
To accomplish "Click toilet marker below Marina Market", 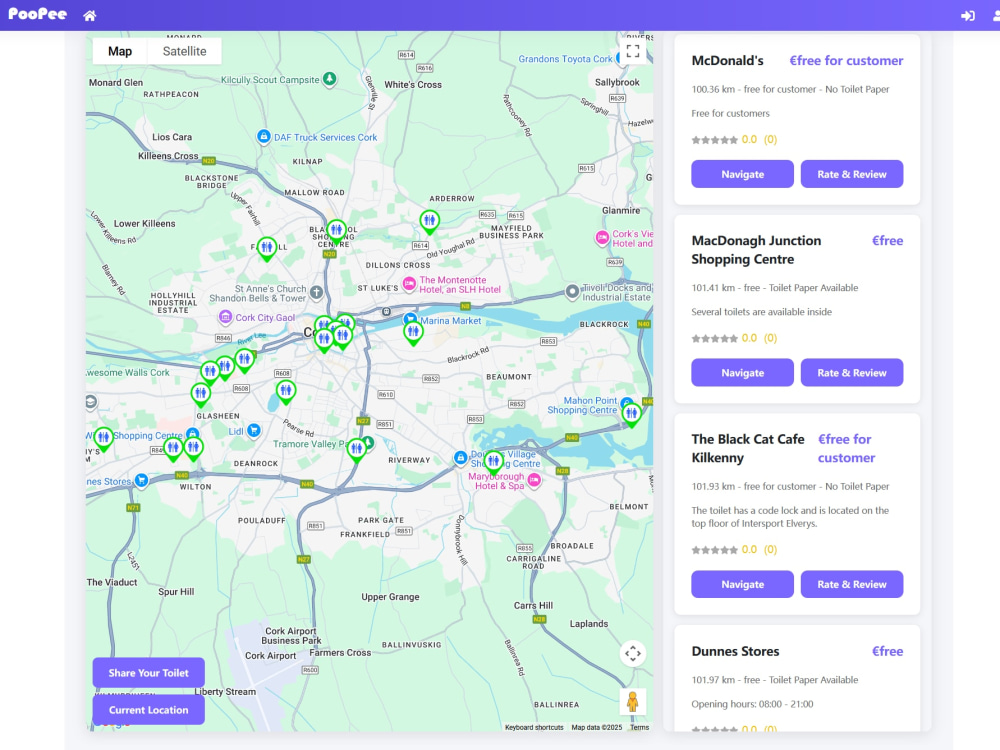I will pyautogui.click(x=413, y=333).
